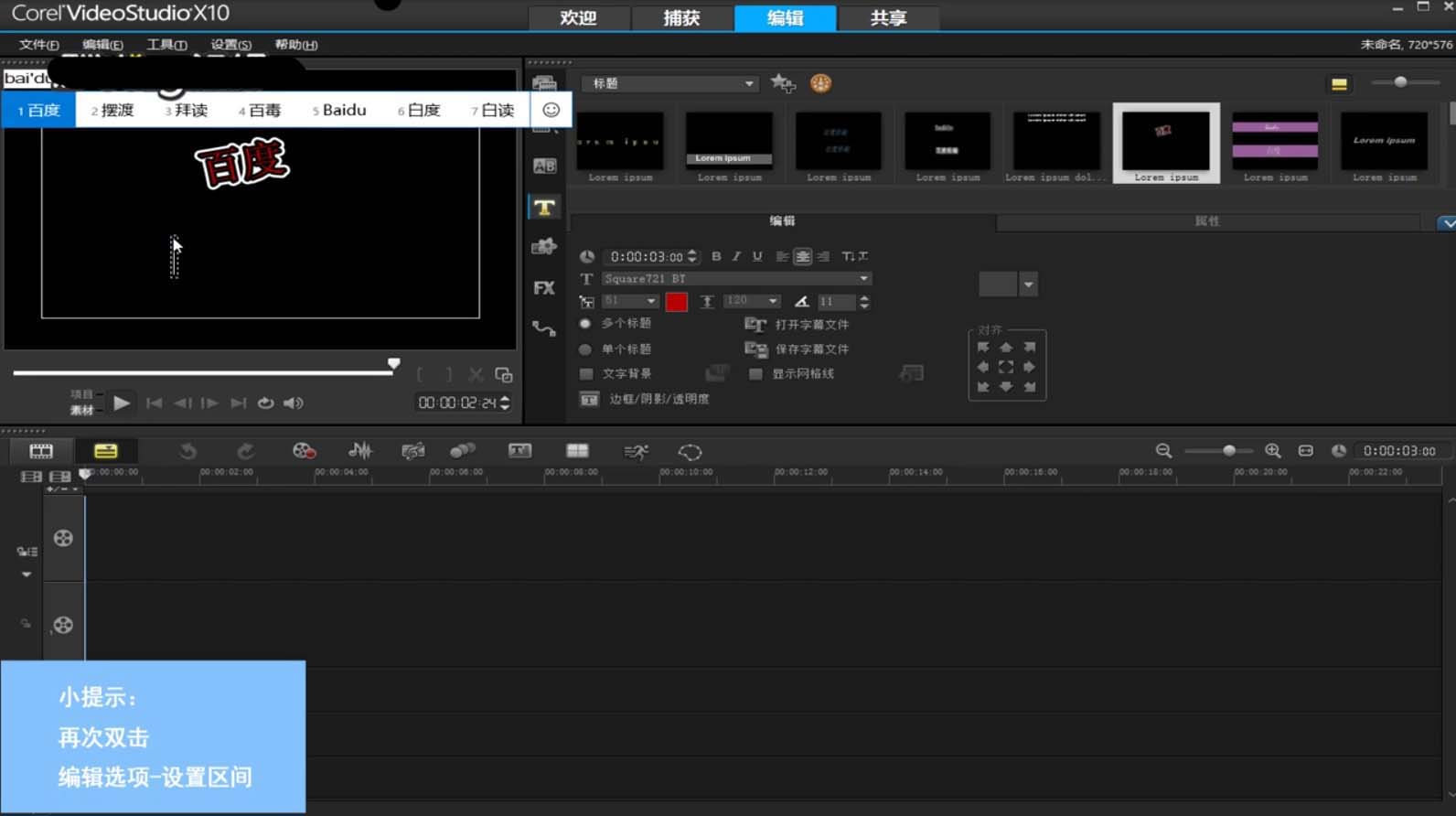The image size is (1456, 816).
Task: Open the Sound Mixer
Action: click(x=360, y=451)
